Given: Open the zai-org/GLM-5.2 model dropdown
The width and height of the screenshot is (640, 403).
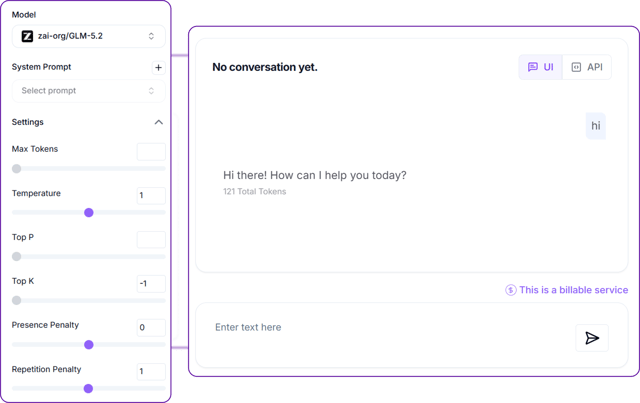Looking at the screenshot, I should pos(89,36).
